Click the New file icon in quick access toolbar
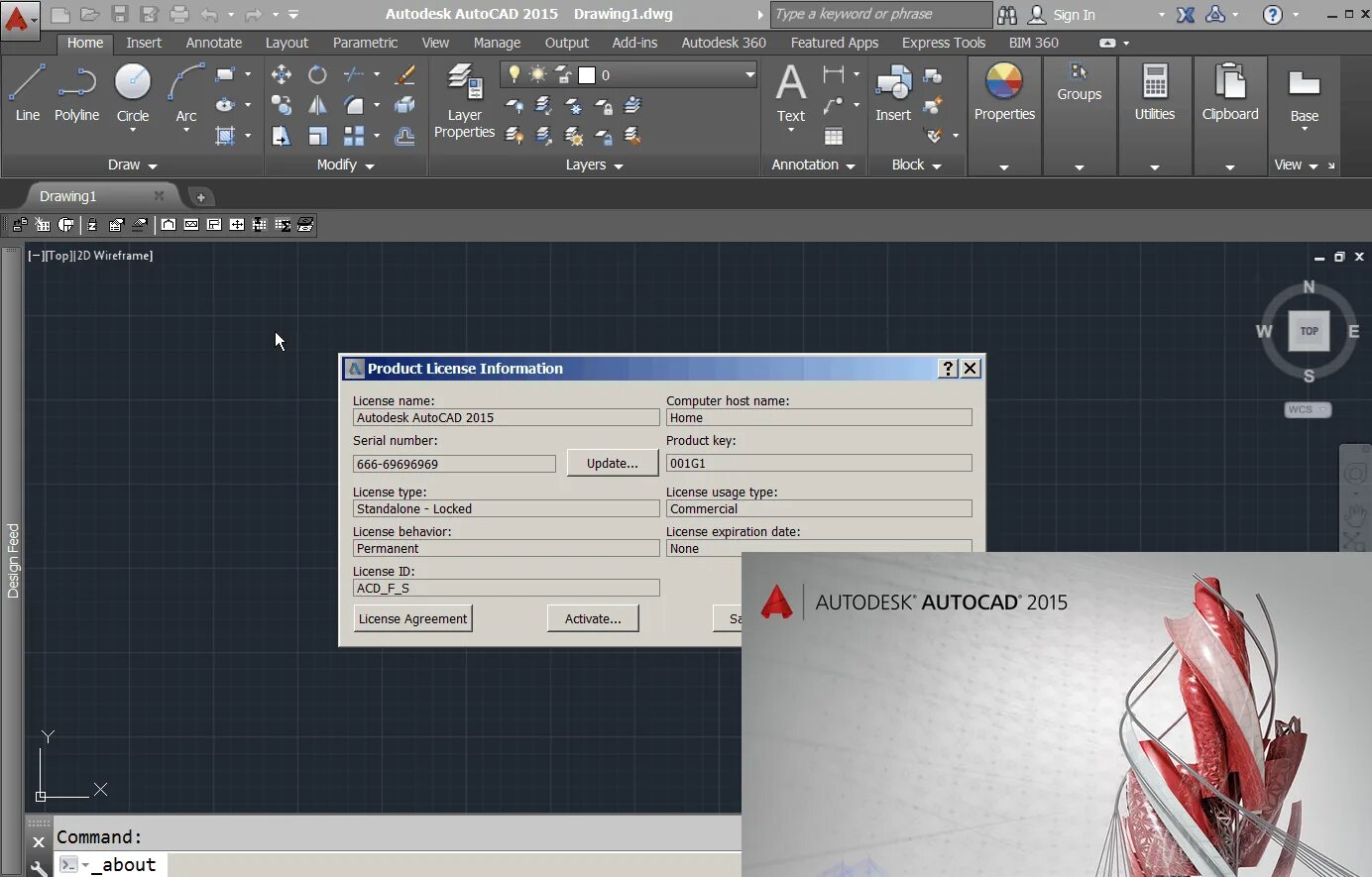The image size is (1372, 877). (x=60, y=15)
